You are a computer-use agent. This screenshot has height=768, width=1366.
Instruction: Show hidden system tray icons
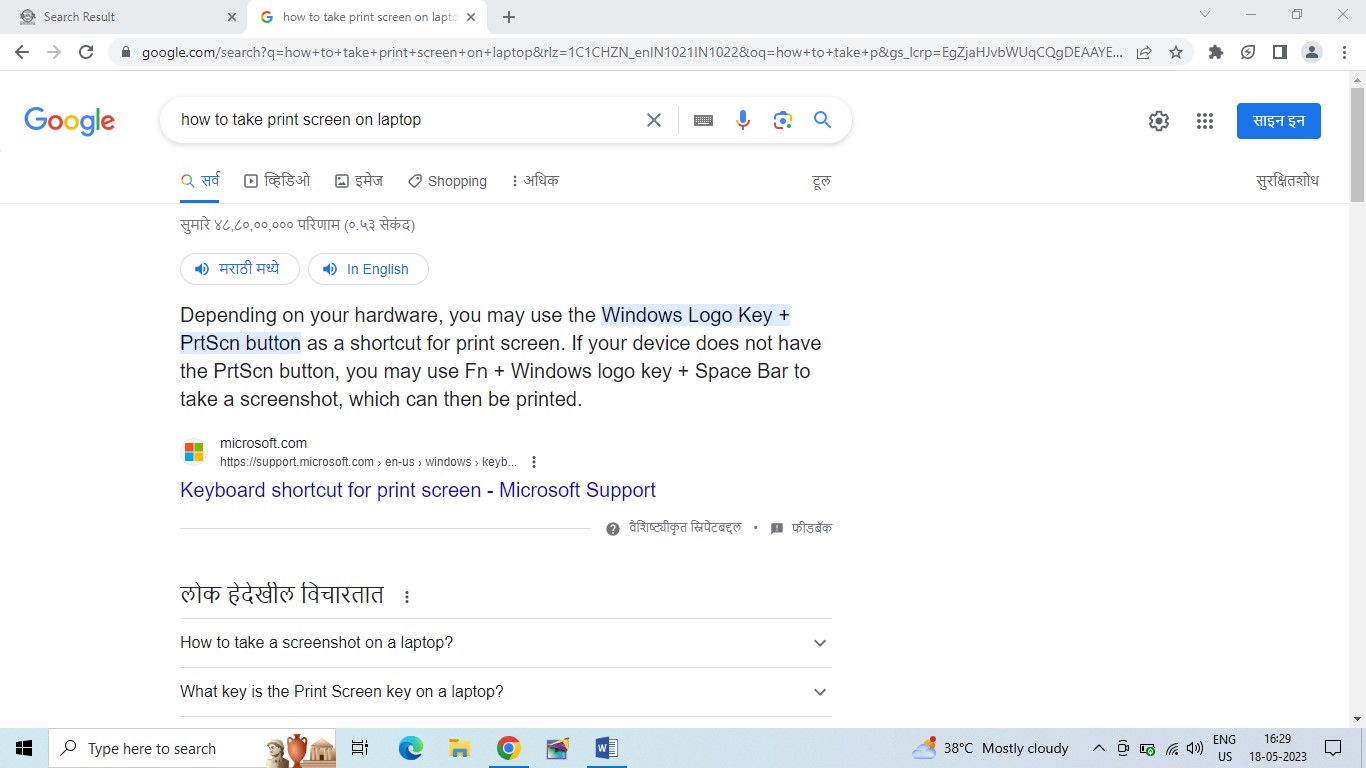pos(1098,748)
